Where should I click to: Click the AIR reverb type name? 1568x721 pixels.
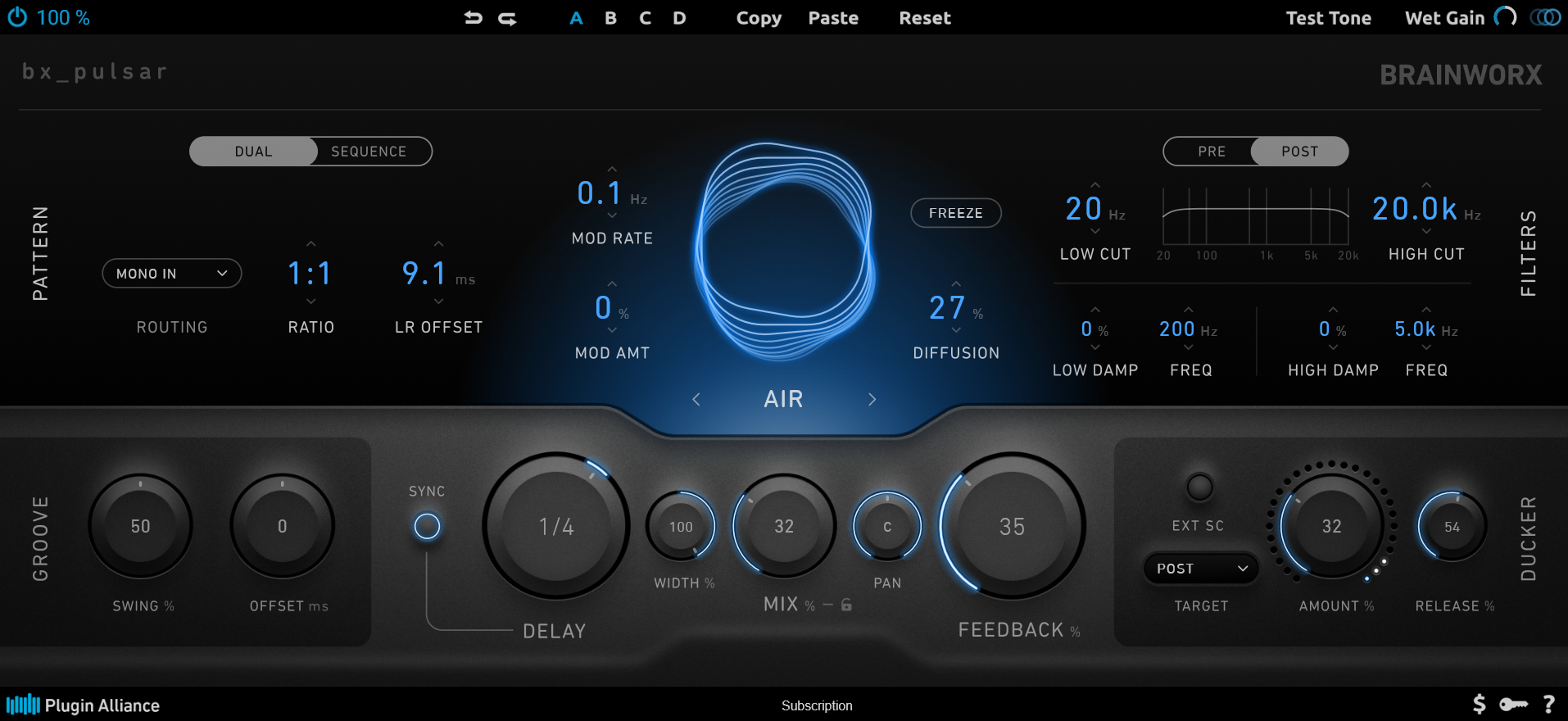point(783,399)
